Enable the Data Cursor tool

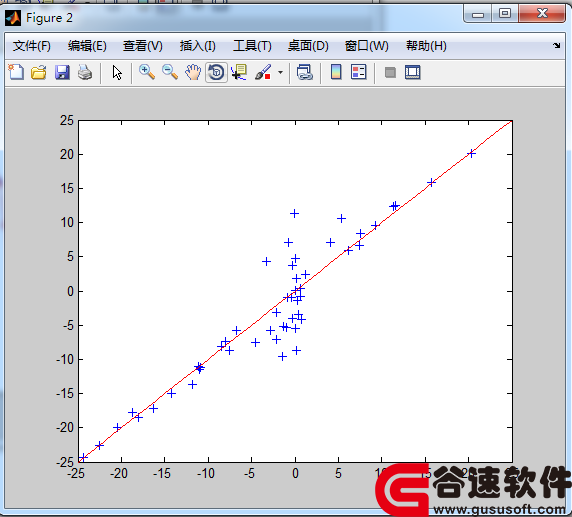[x=239, y=72]
